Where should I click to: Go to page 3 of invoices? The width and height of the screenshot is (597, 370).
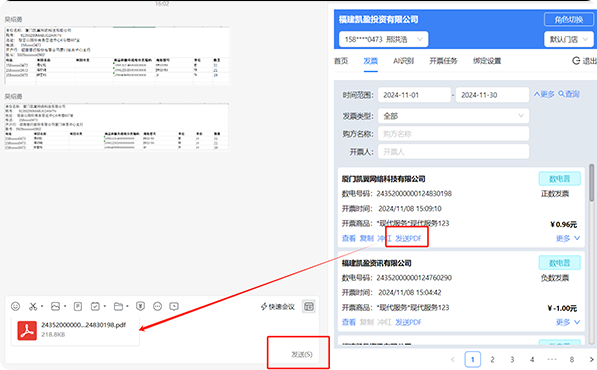[512, 359]
